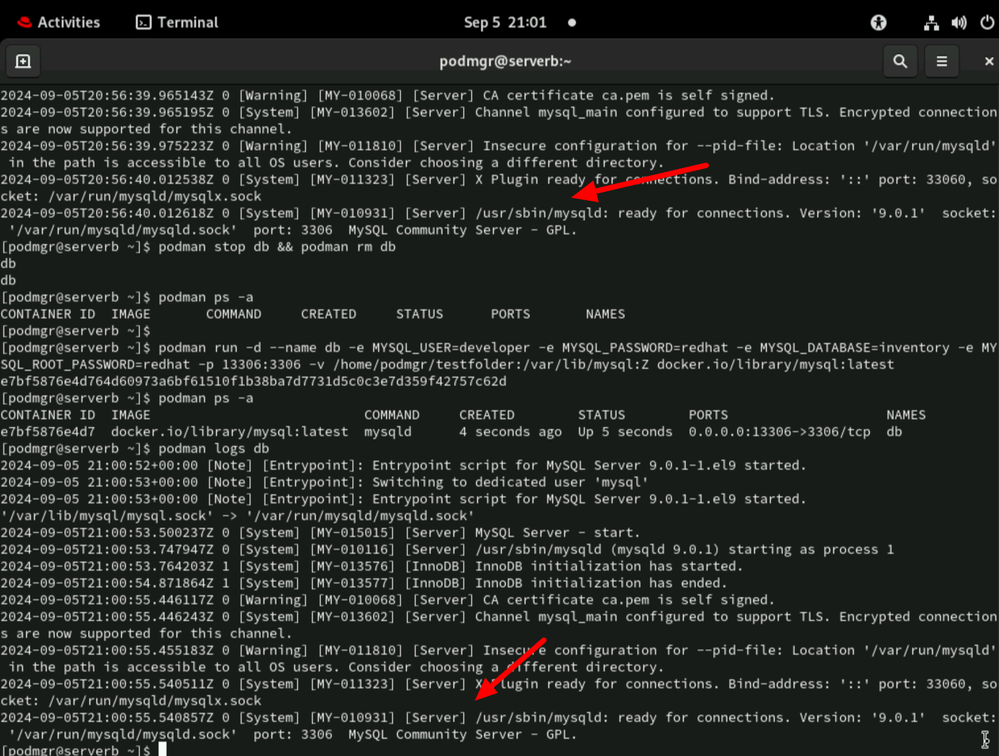Open the Activities overview

click(69, 22)
